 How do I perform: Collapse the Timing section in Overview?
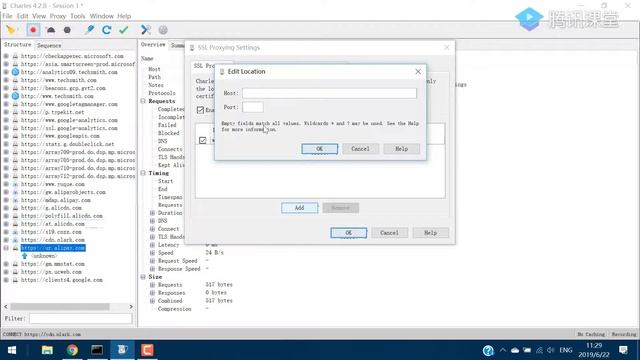pyautogui.click(x=143, y=173)
